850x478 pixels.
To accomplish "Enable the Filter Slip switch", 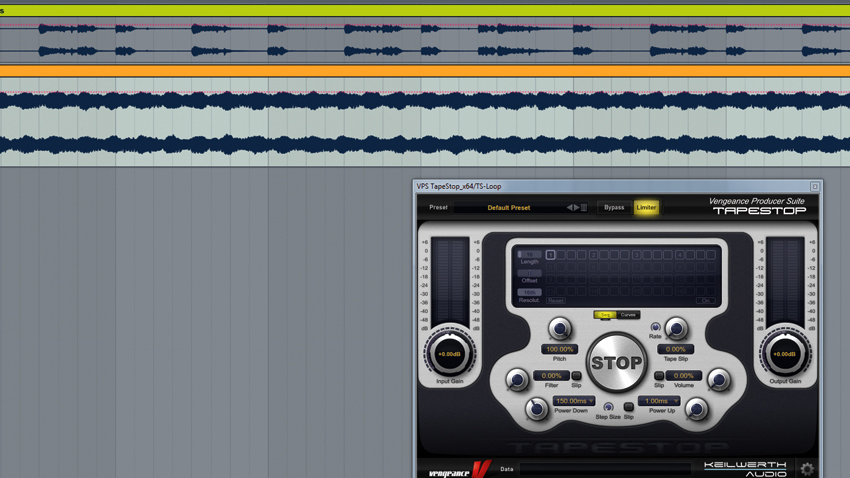I will (x=576, y=376).
